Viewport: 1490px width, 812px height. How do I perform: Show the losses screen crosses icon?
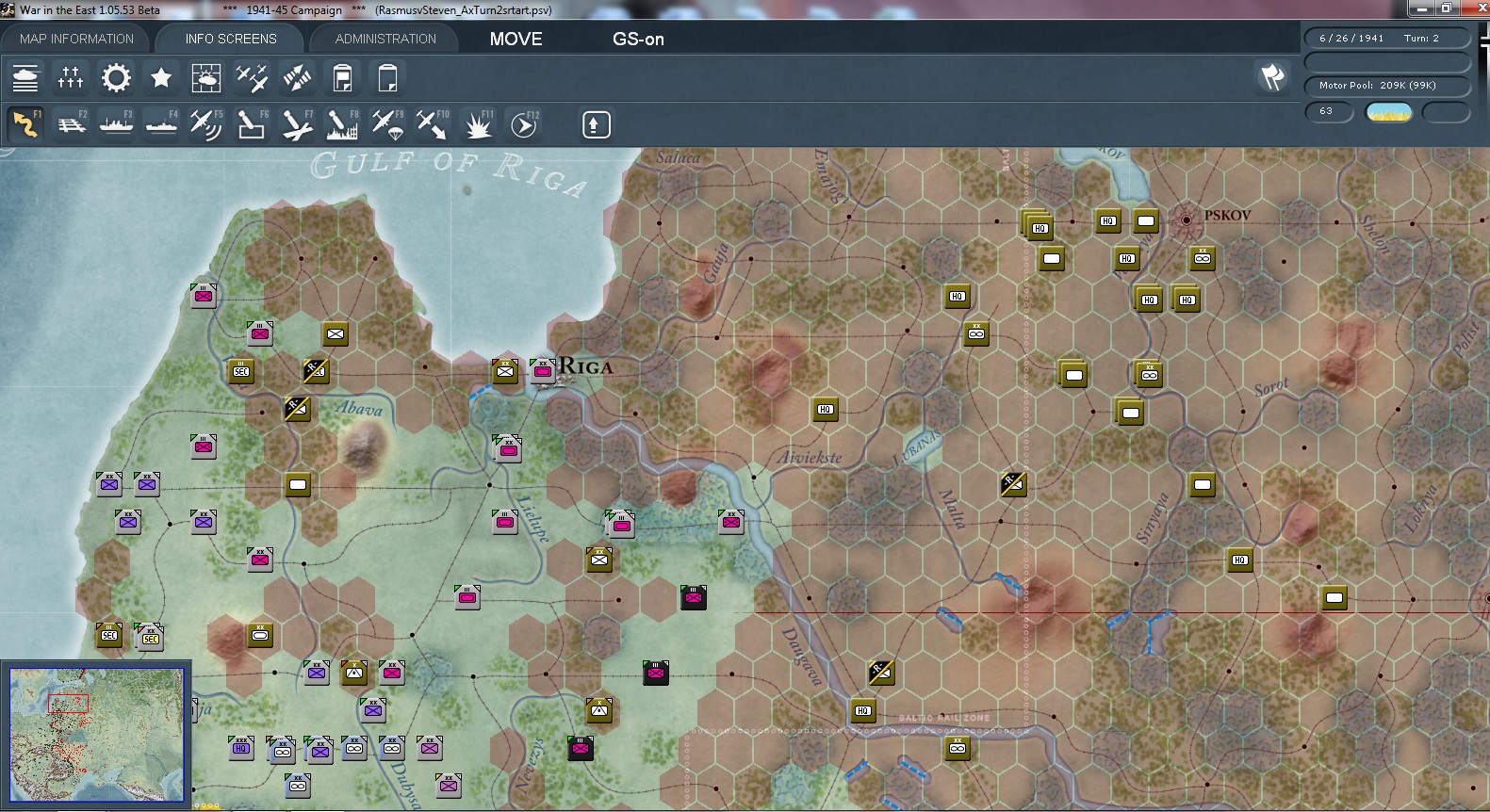point(71,77)
